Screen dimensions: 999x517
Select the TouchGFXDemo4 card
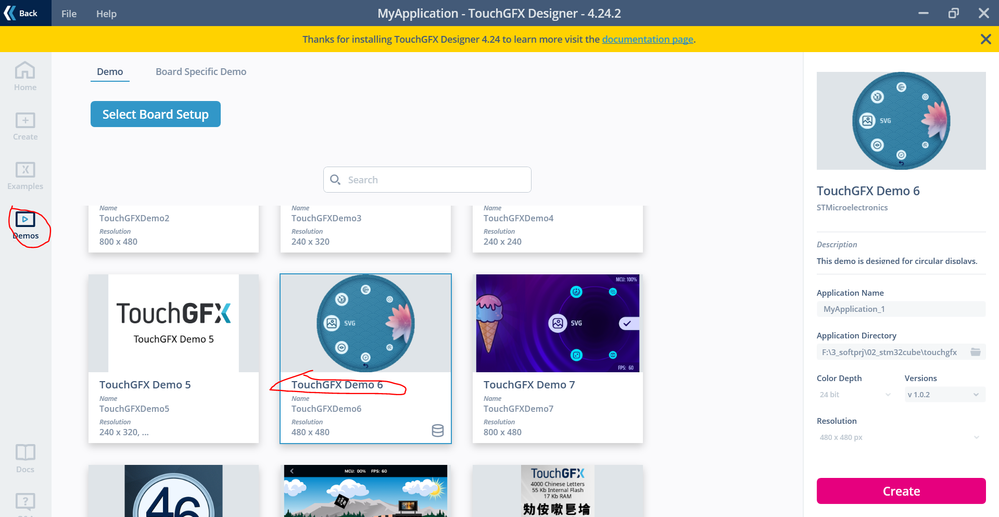point(557,228)
